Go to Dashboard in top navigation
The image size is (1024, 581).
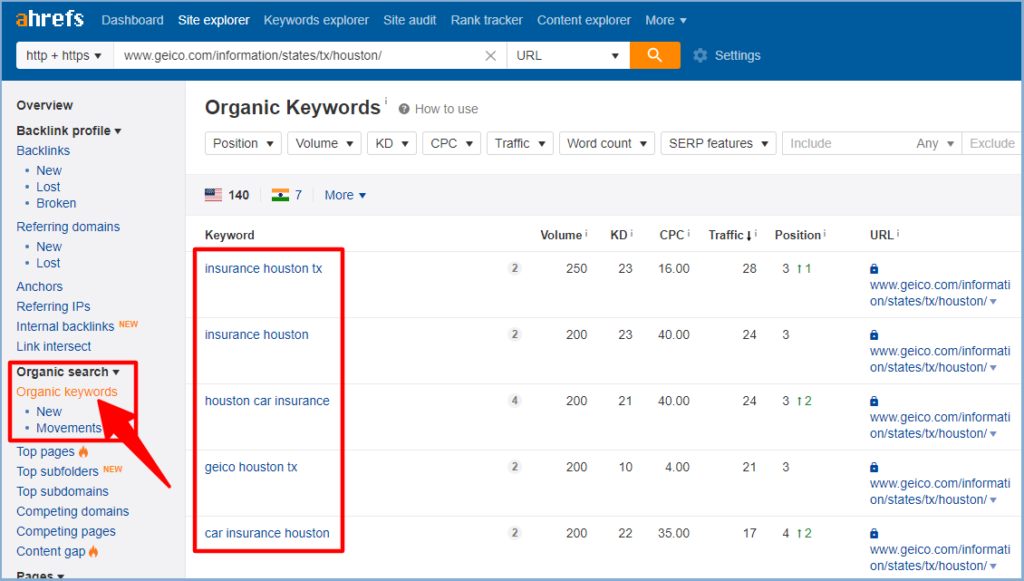point(133,20)
